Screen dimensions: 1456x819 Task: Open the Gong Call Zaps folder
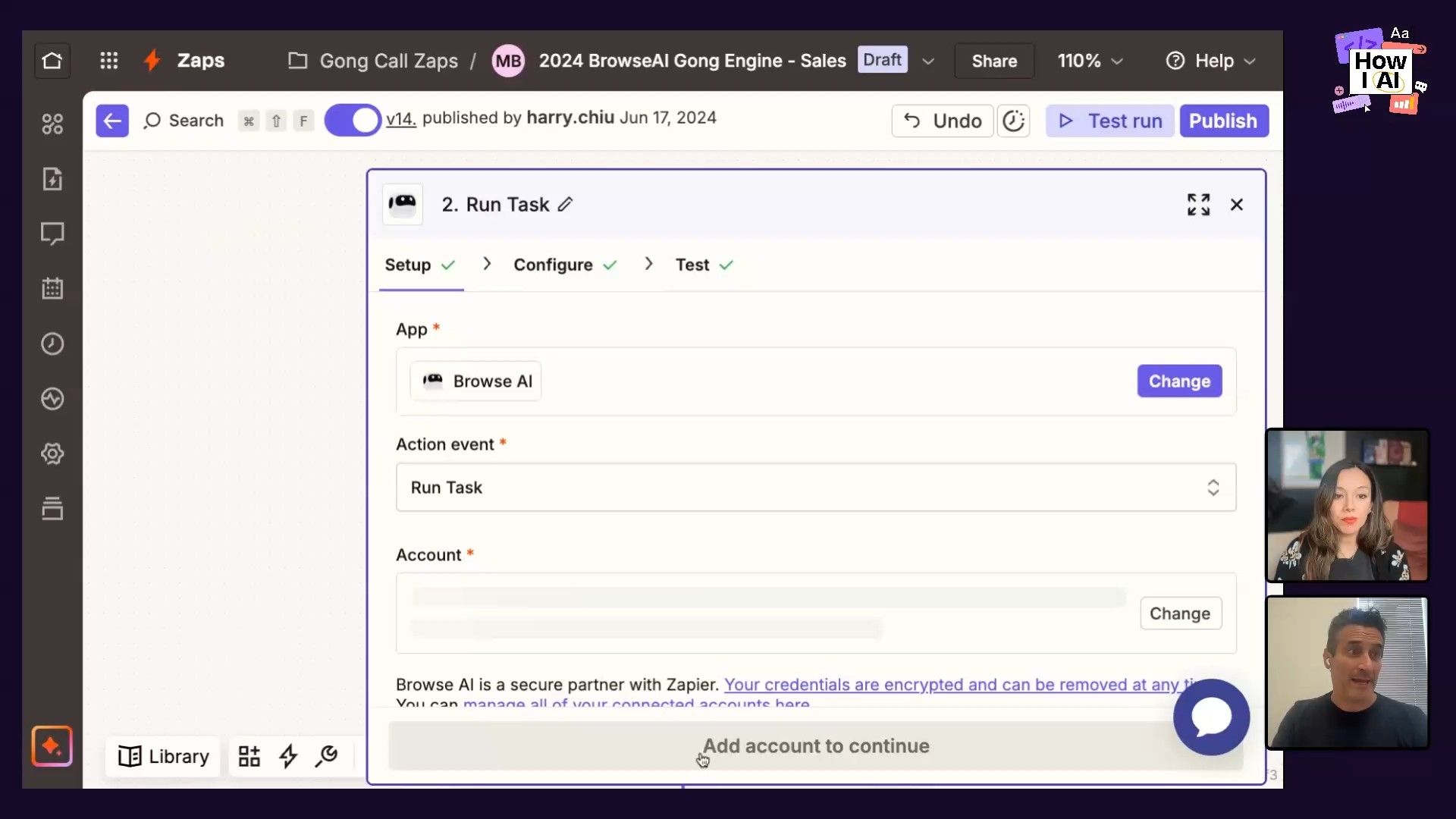(x=374, y=61)
